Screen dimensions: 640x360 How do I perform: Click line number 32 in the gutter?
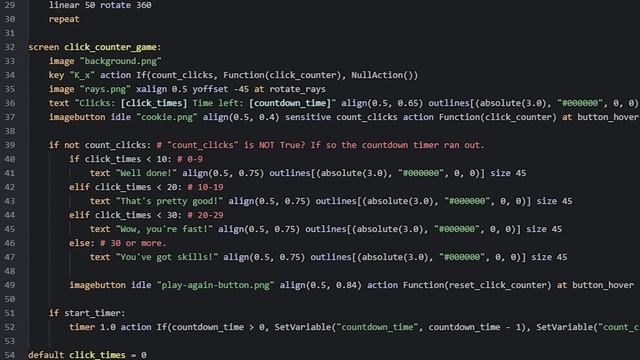pos(10,47)
